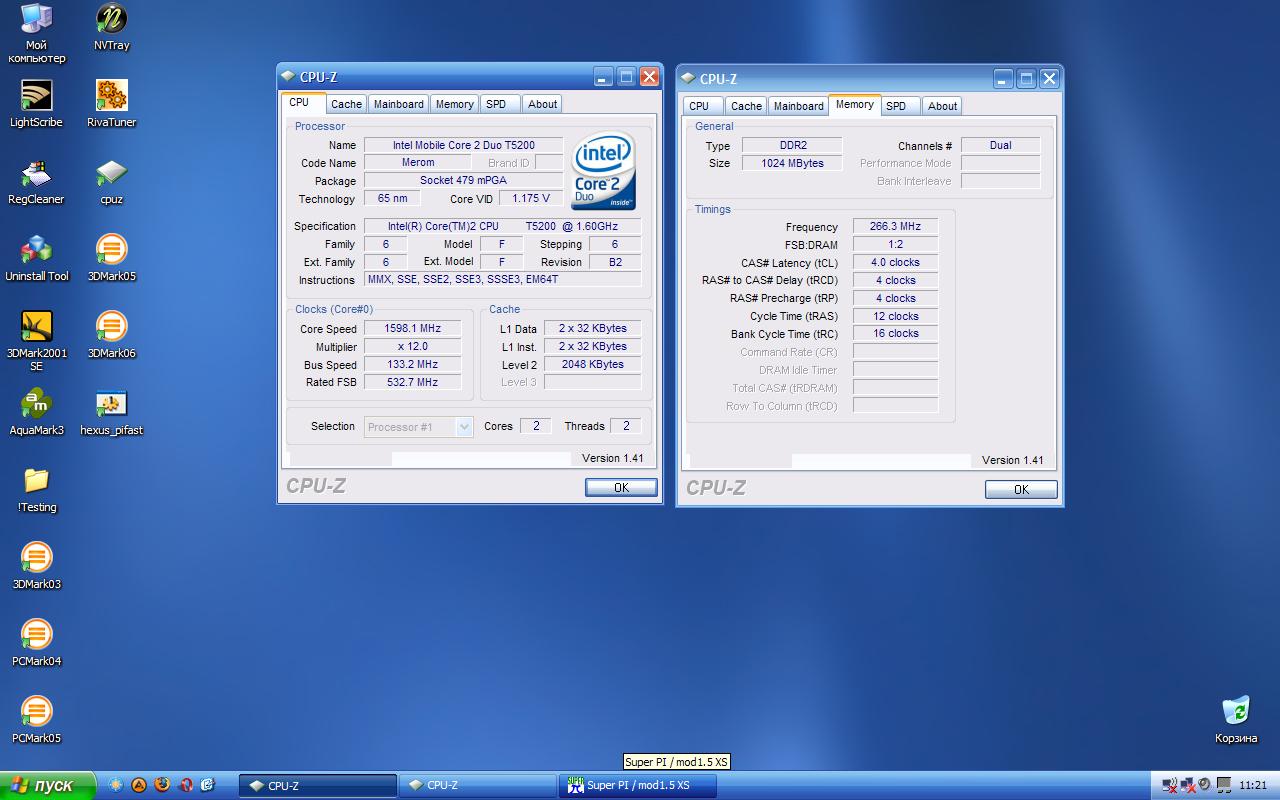1280x800 pixels.
Task: Click the Bus Speed value 133.2 MHz
Action: (412, 364)
